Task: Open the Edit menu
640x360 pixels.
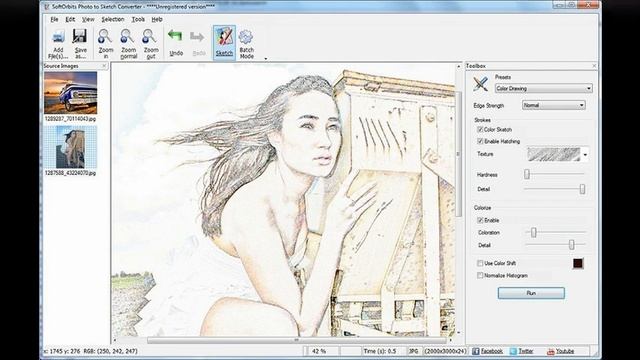Action: [x=70, y=19]
